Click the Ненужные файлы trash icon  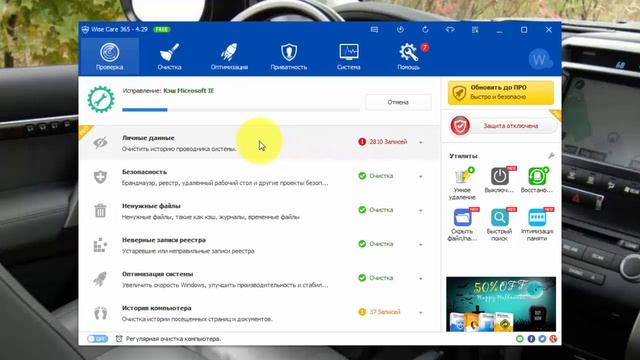[x=100, y=211]
